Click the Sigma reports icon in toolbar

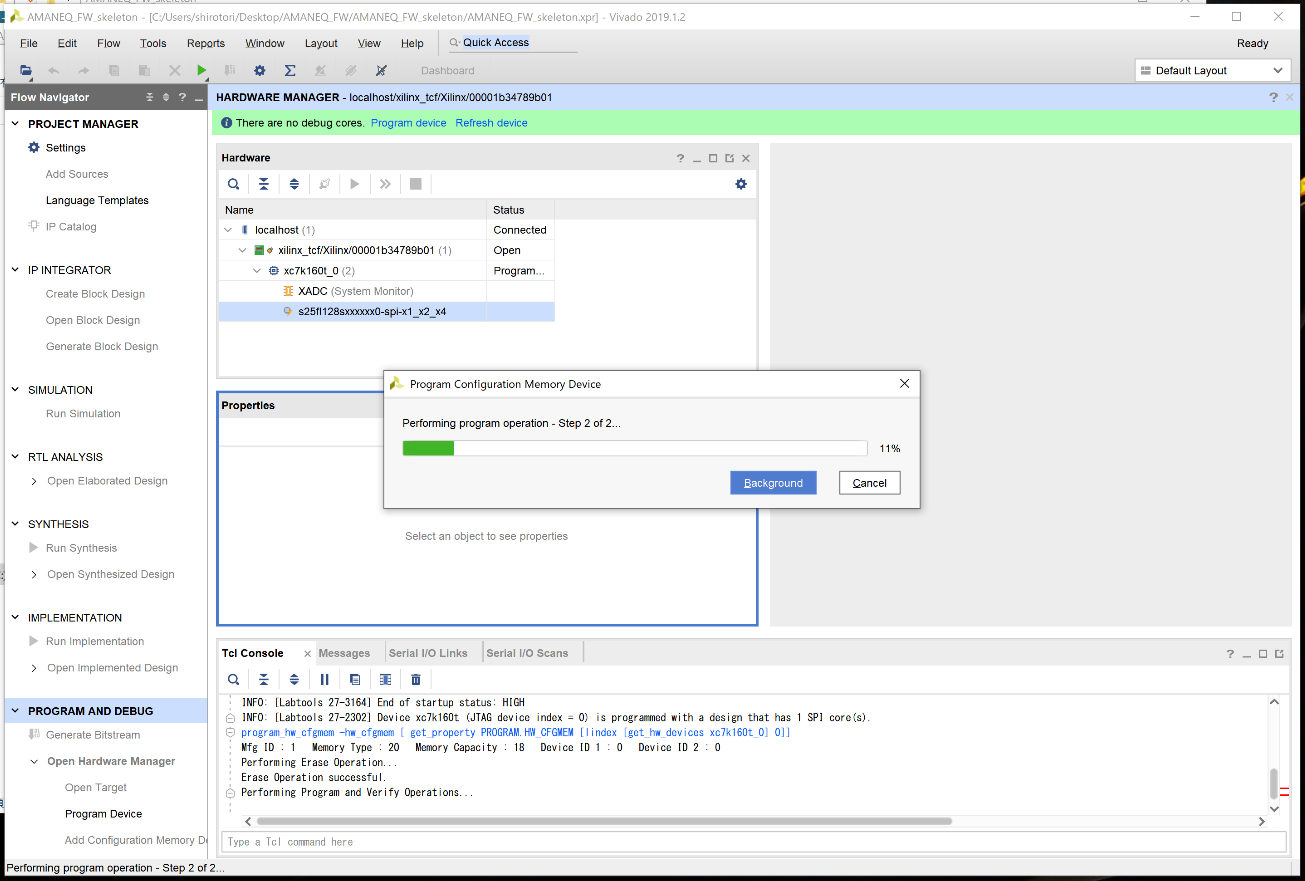[x=290, y=70]
